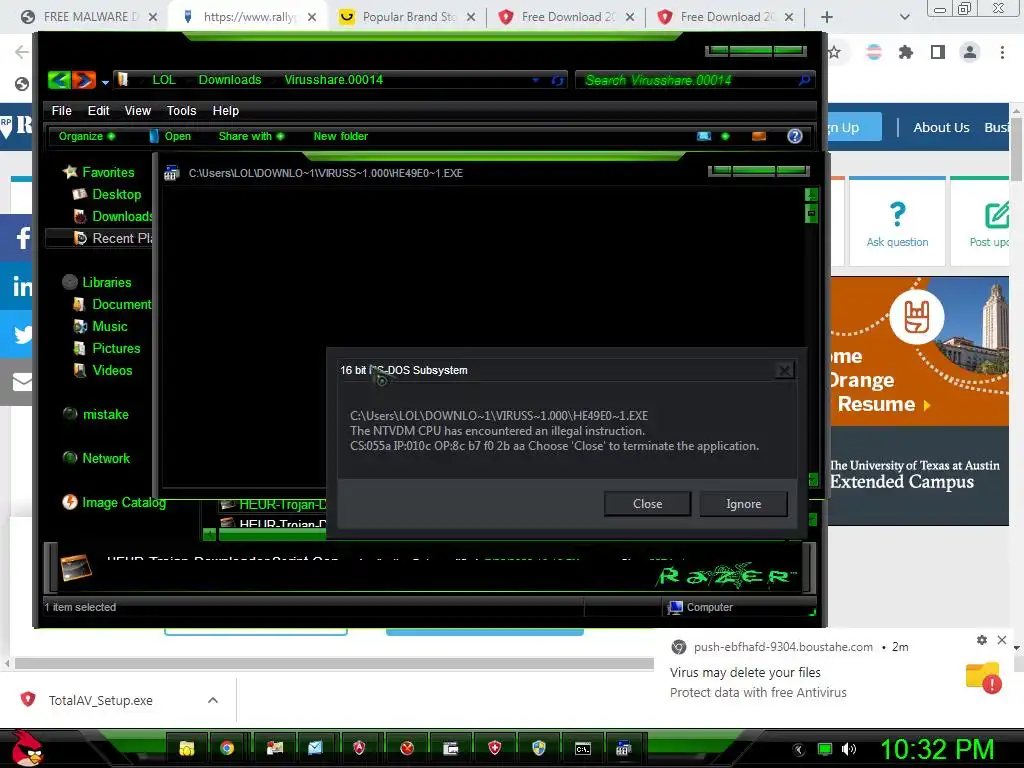Open recent locations dropdown beside nav arrows
This screenshot has width=1024, height=768.
(105, 82)
